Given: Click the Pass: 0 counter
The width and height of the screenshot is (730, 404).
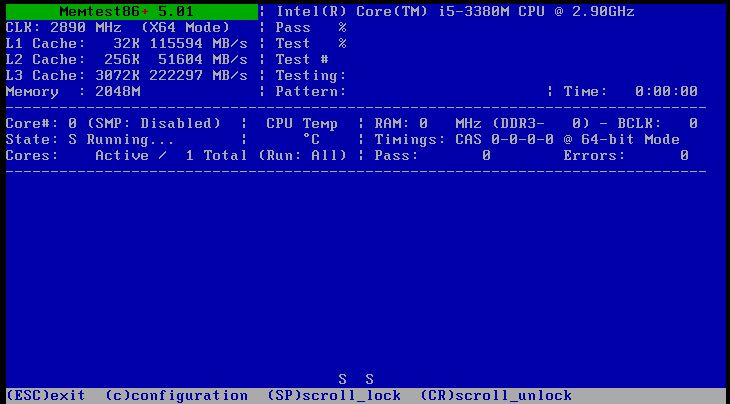Looking at the screenshot, I should pyautogui.click(x=433, y=155).
